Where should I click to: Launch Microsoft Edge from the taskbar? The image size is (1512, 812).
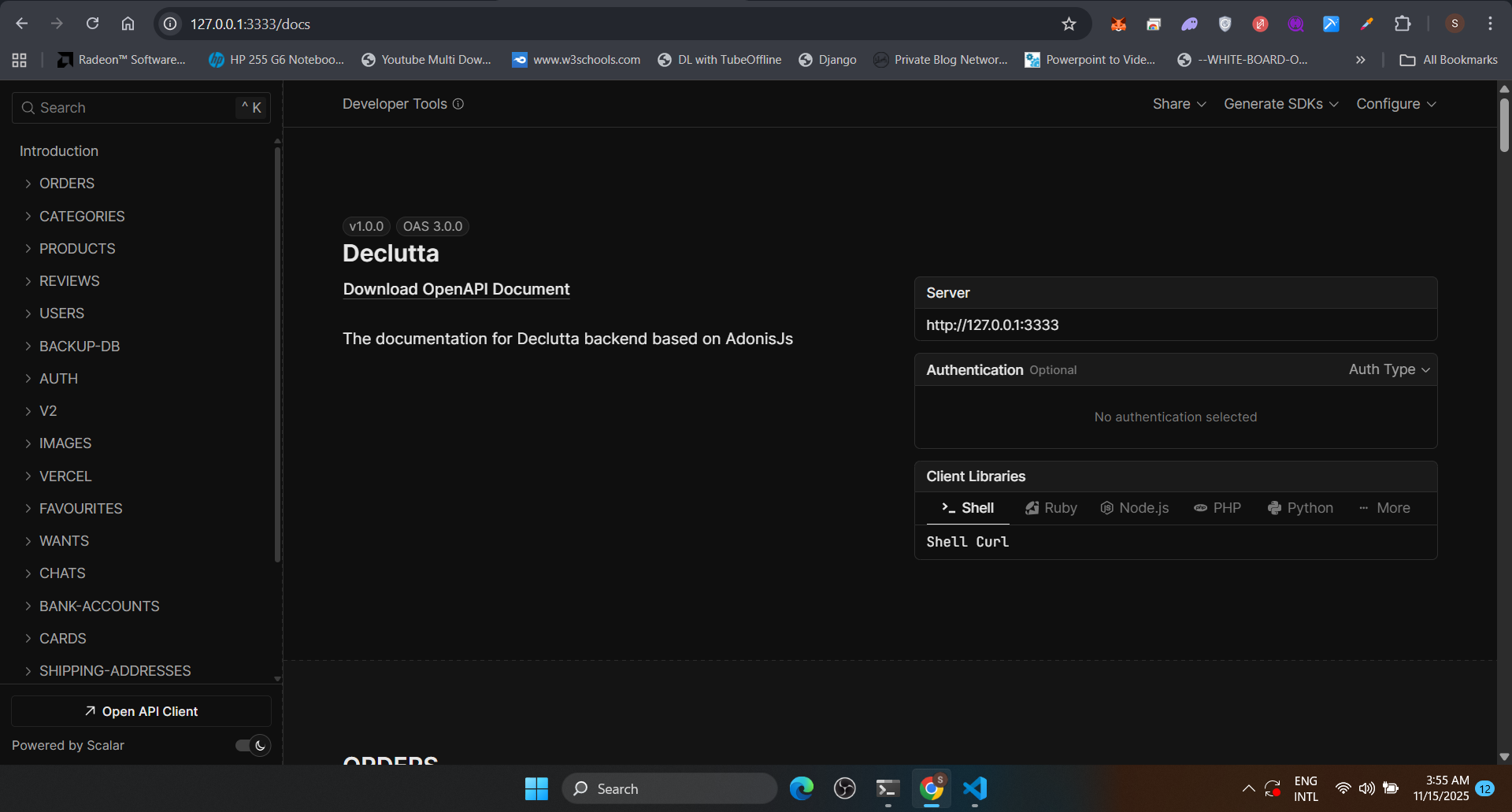click(x=802, y=788)
